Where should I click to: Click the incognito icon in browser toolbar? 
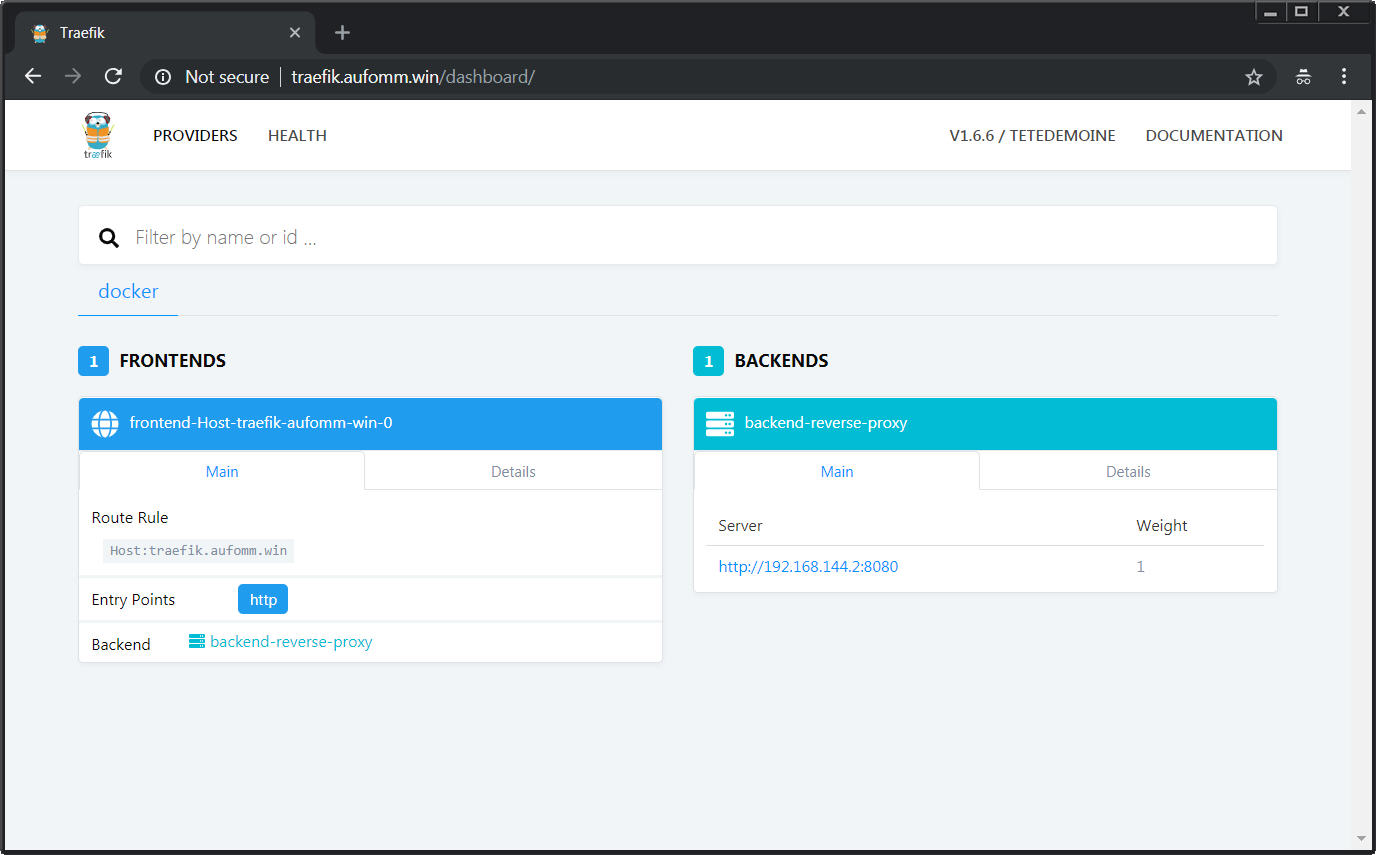1303,77
